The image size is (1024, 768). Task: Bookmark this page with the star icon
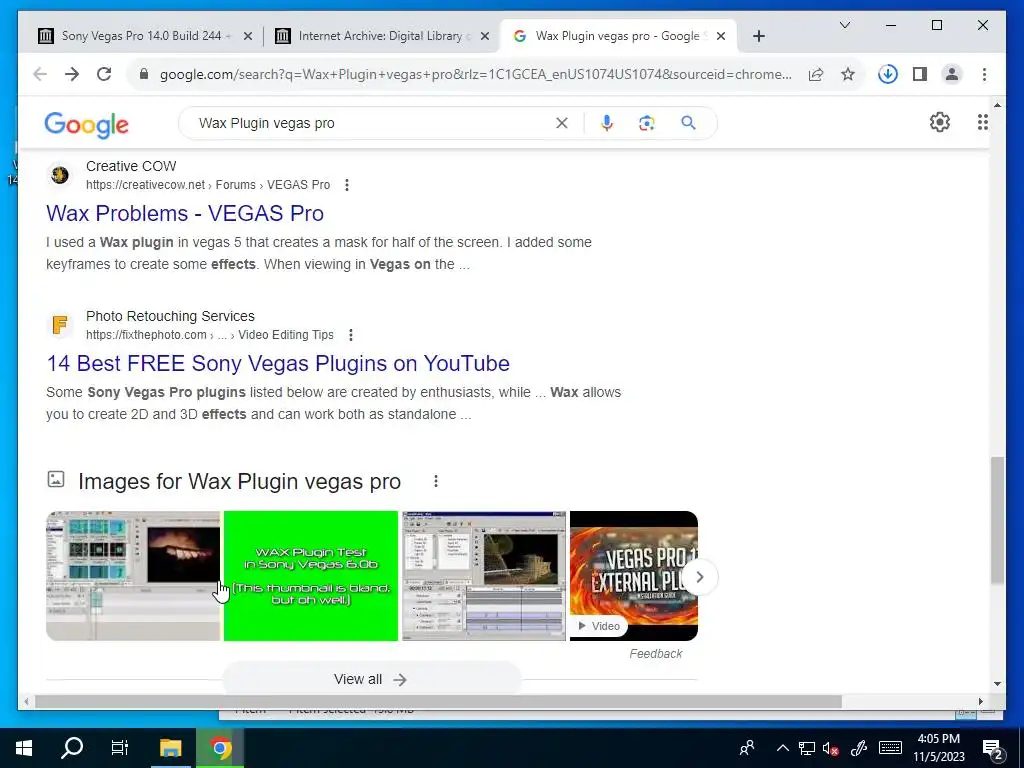[848, 74]
